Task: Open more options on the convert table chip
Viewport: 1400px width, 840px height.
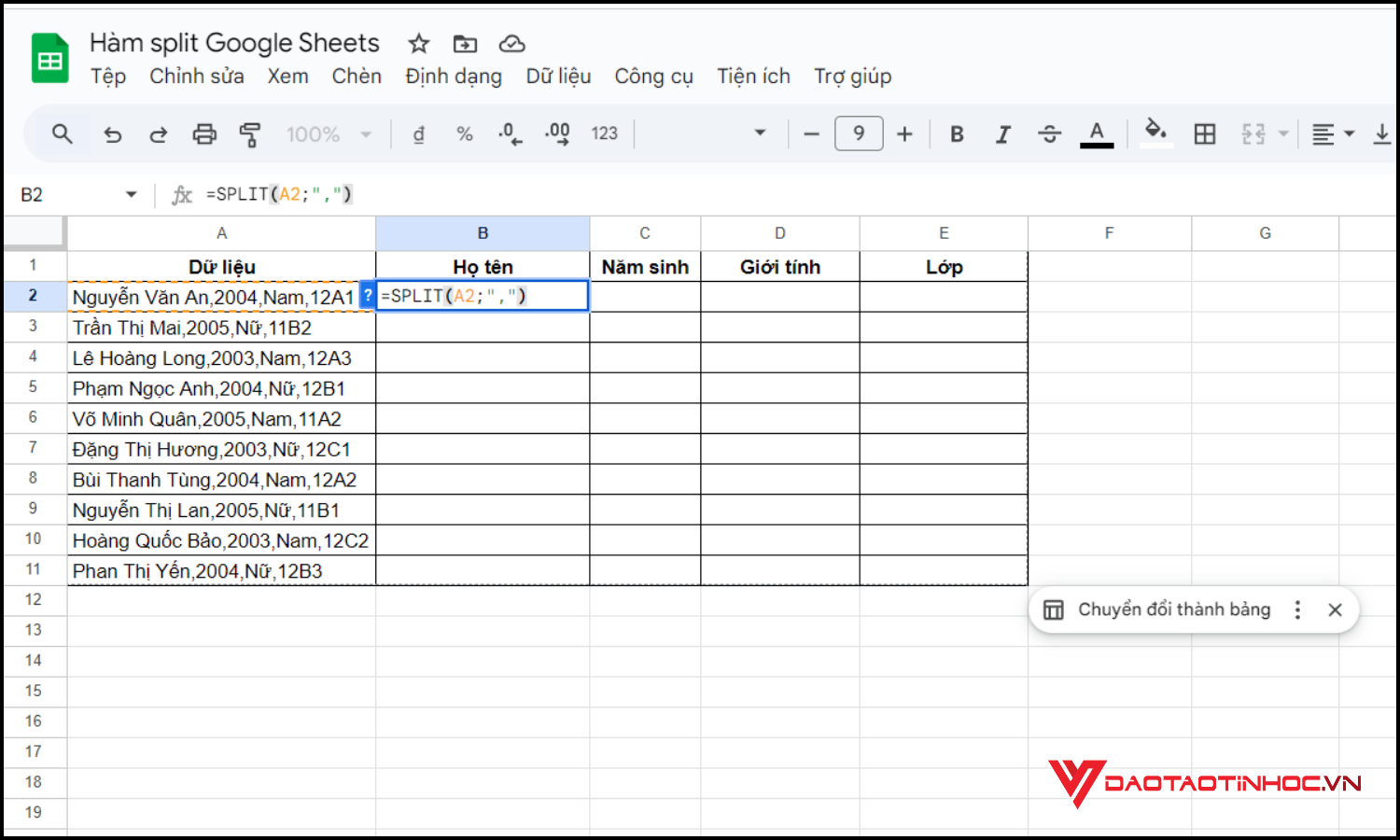Action: pyautogui.click(x=1297, y=609)
